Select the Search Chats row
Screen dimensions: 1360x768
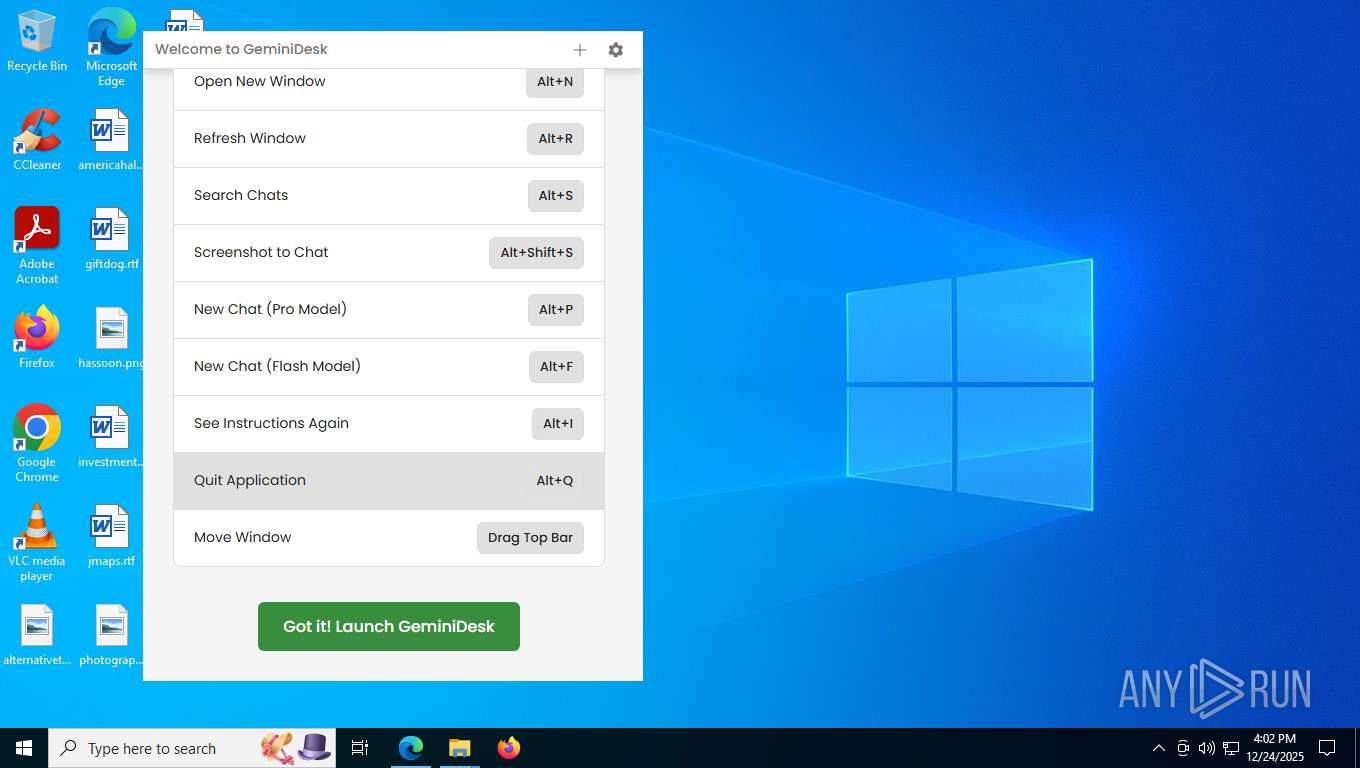click(x=389, y=196)
